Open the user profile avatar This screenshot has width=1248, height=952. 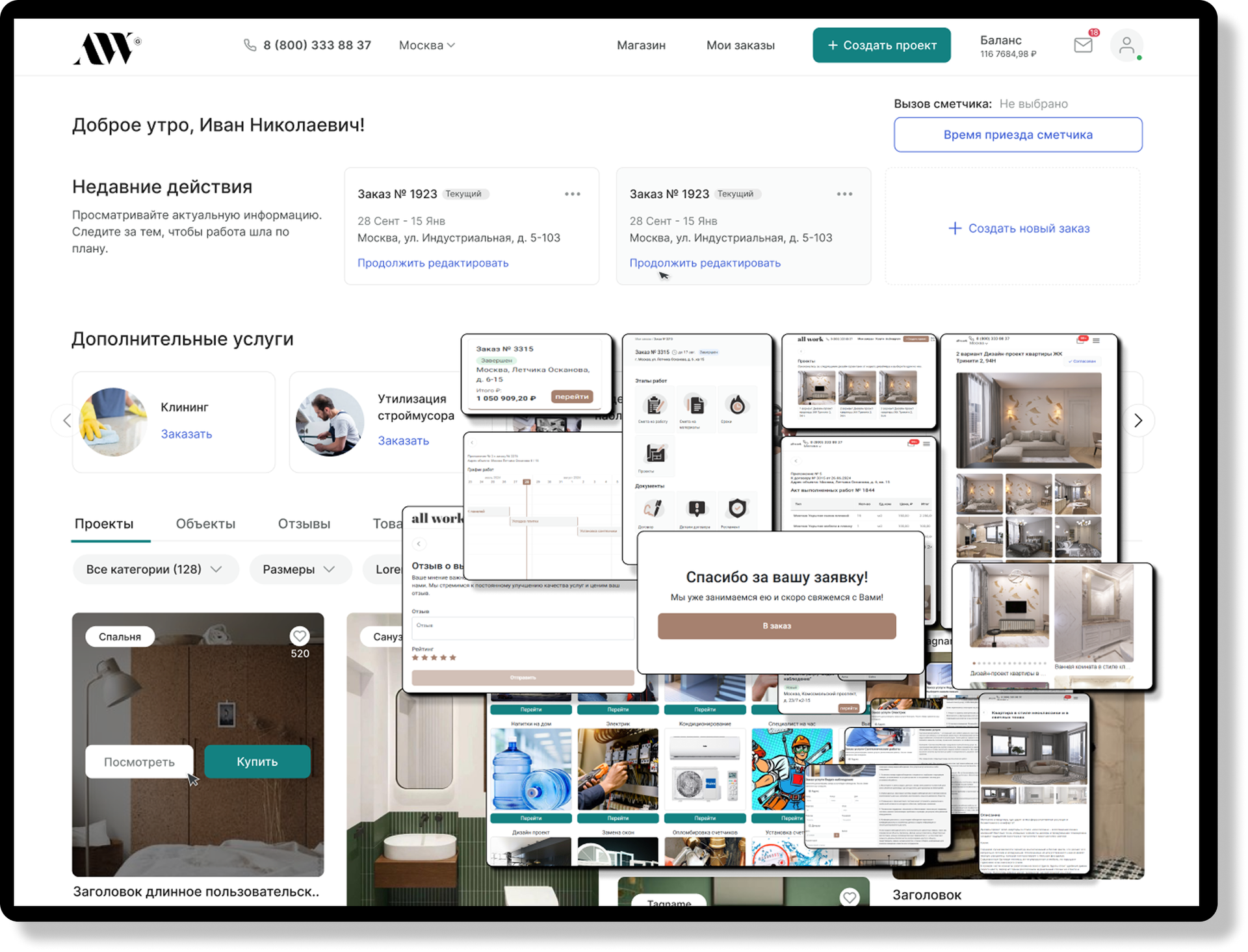[x=1126, y=45]
